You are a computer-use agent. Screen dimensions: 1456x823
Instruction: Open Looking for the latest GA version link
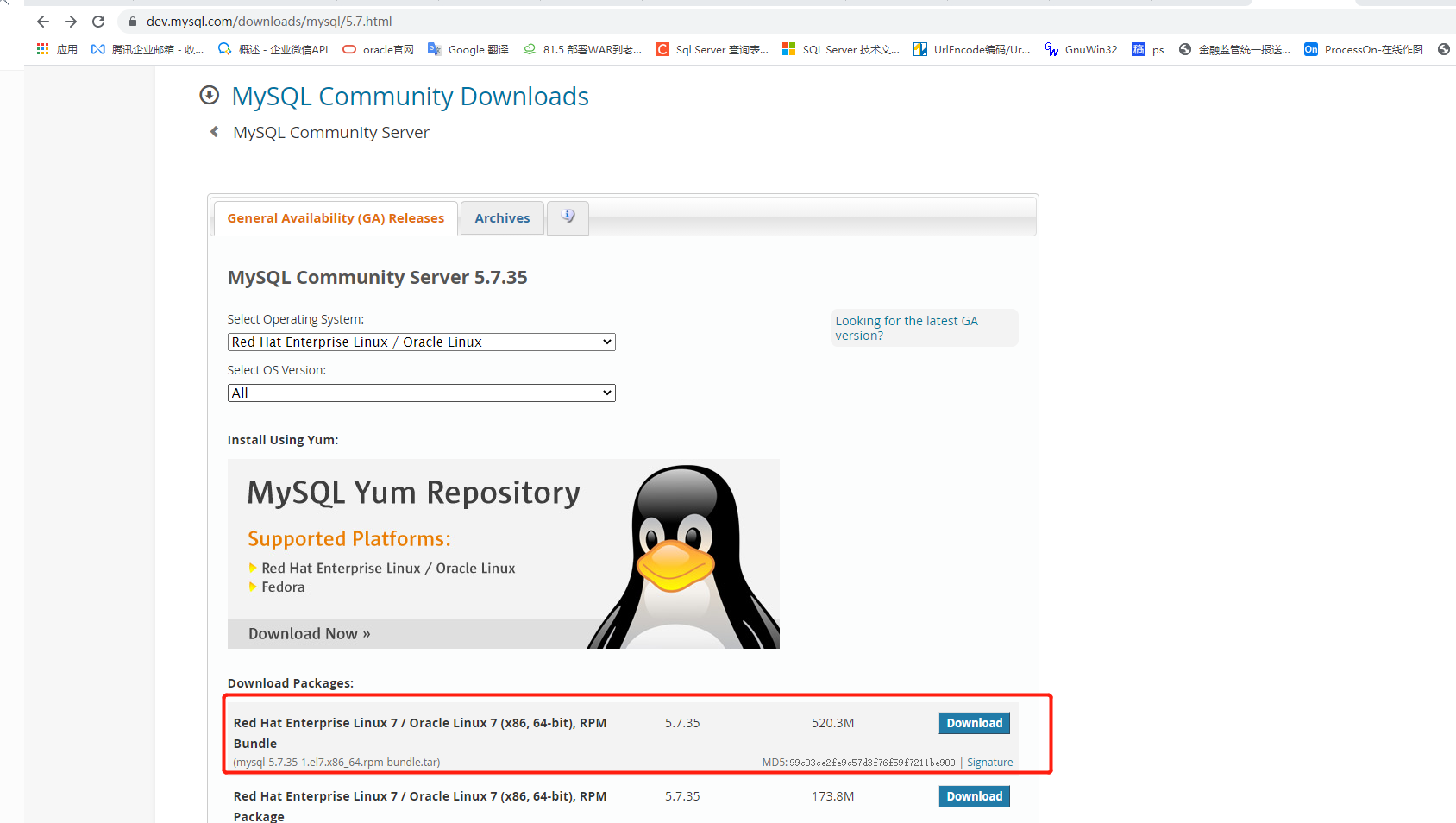[906, 328]
